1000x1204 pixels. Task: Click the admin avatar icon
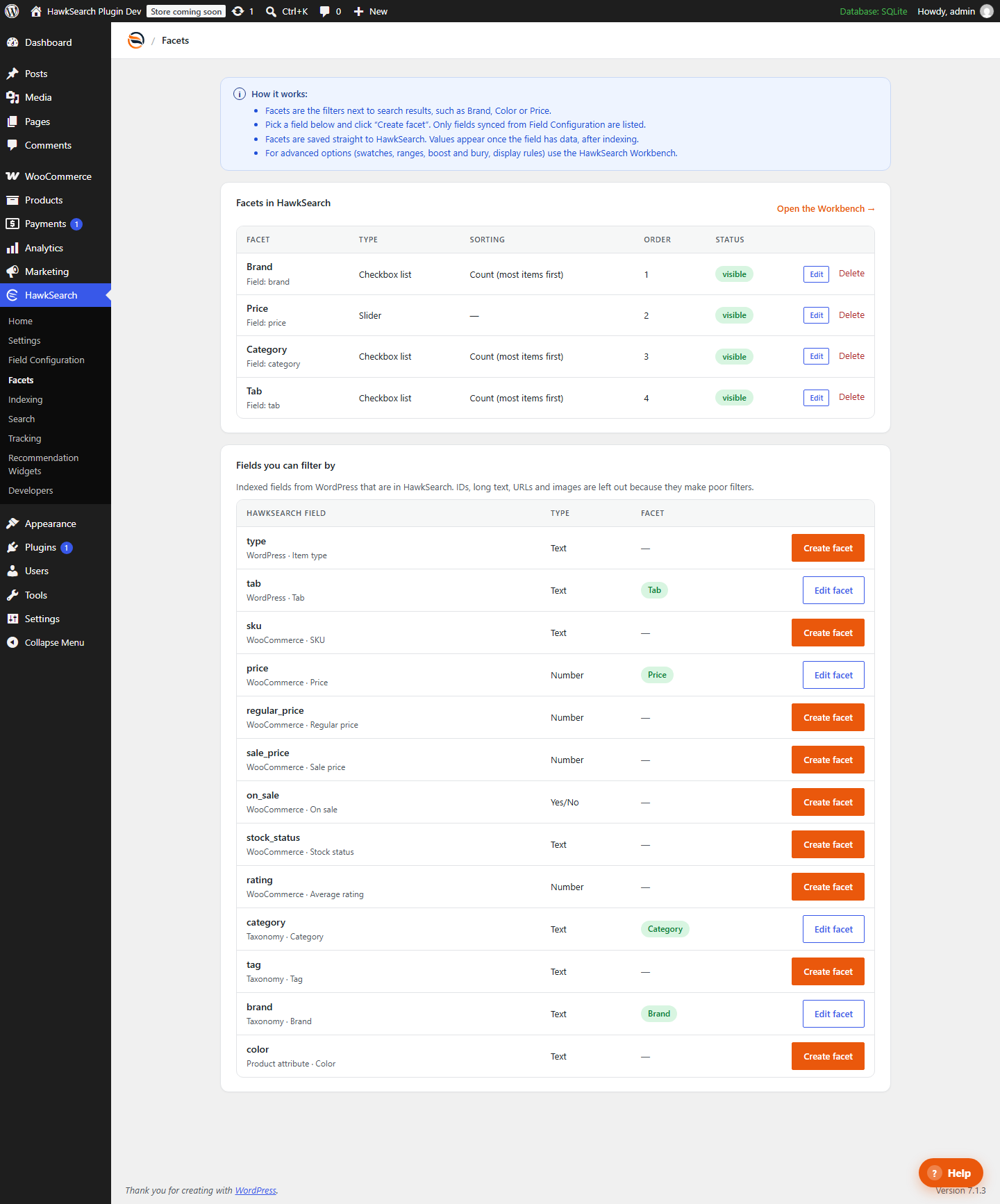986,11
